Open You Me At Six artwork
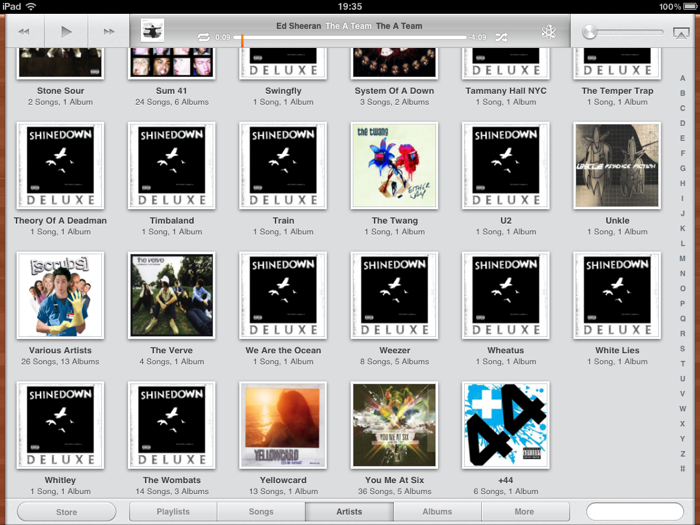This screenshot has height=525, width=700. pos(394,425)
